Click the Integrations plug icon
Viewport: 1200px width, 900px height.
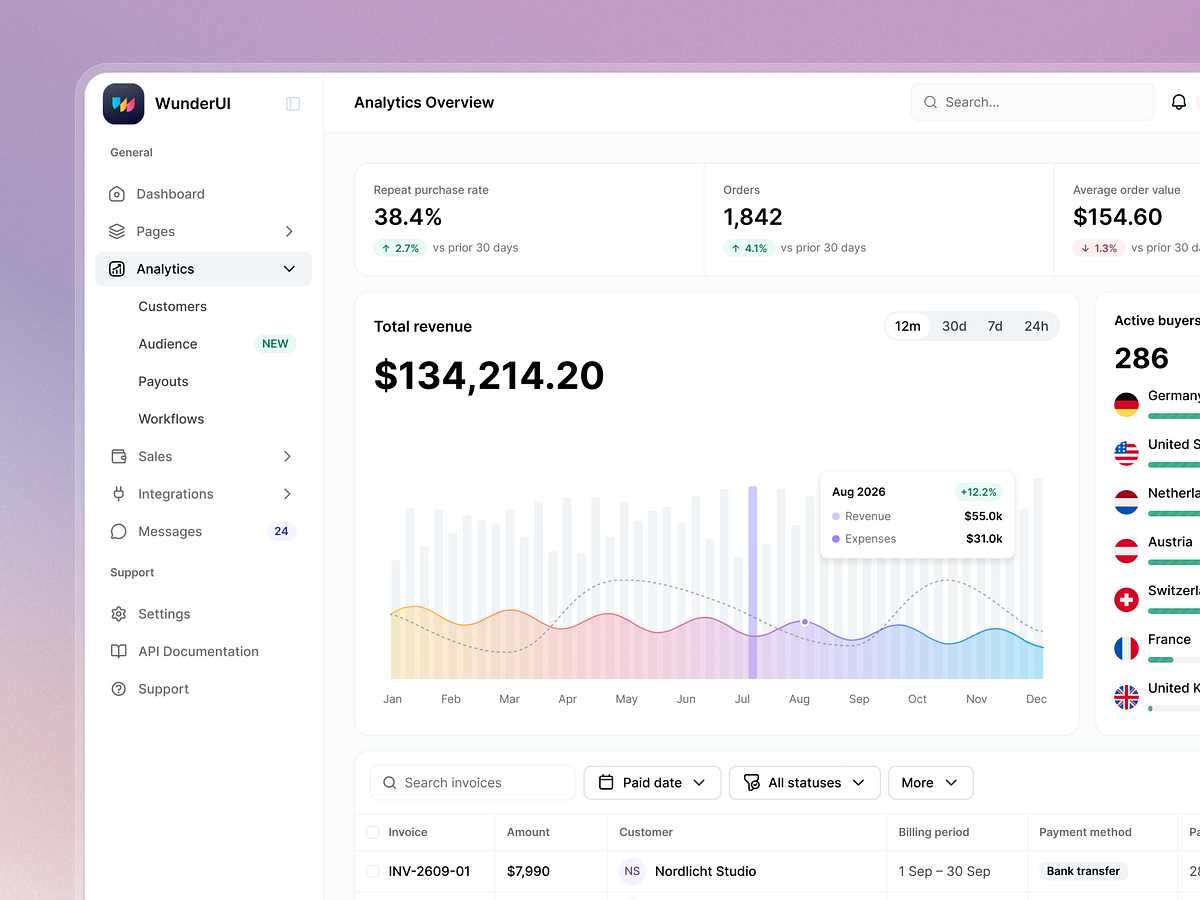(119, 494)
